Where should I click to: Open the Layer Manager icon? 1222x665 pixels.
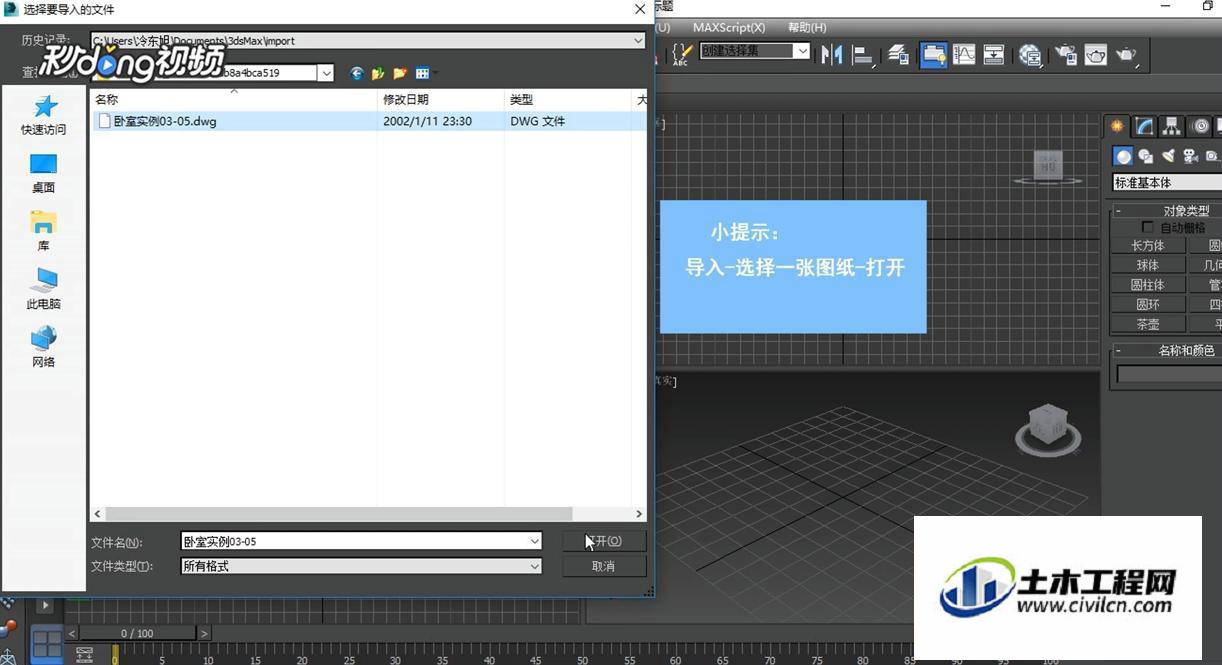click(x=899, y=54)
